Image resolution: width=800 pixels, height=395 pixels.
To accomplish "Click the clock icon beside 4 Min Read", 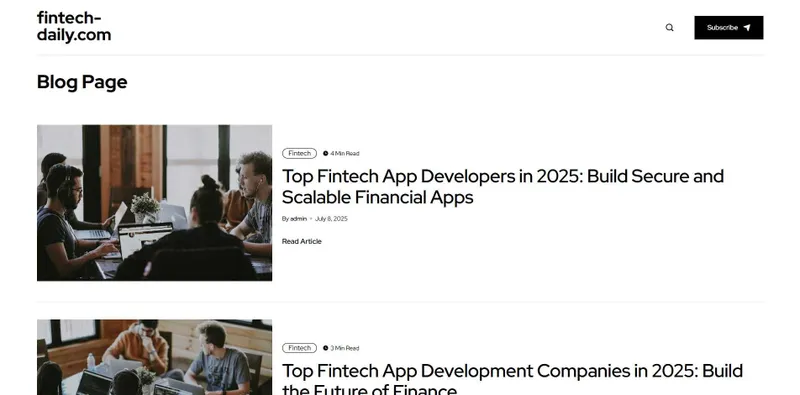I will 326,153.
